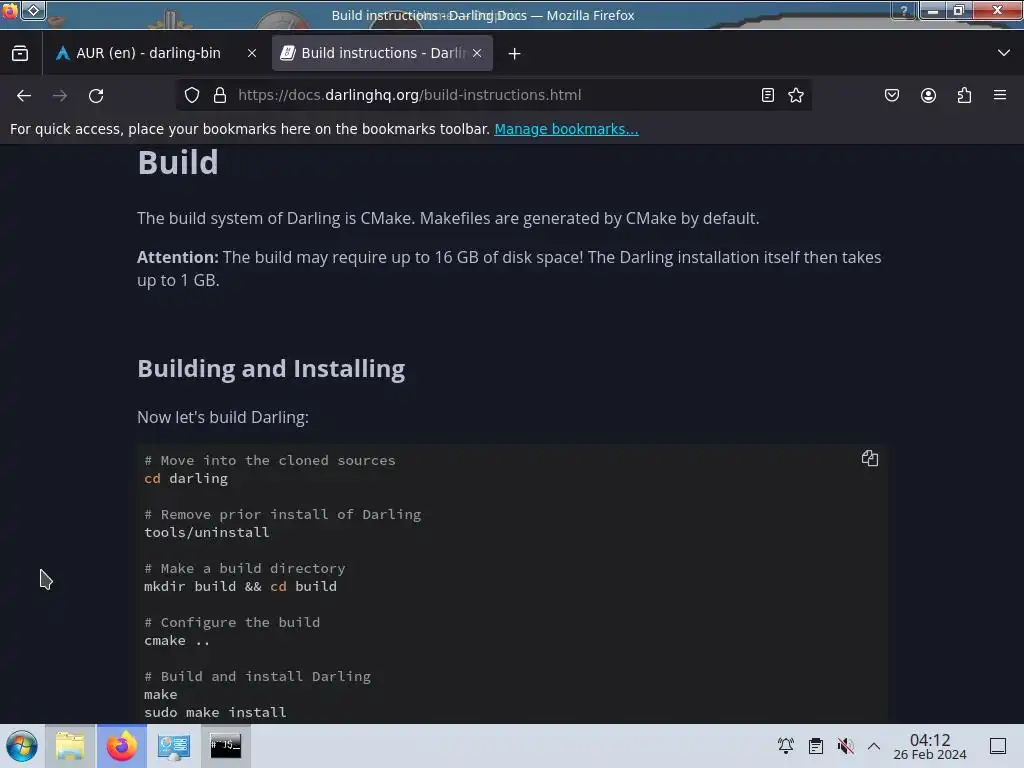Open Firefox View tab overview icon
The height and width of the screenshot is (768, 1024).
20,54
